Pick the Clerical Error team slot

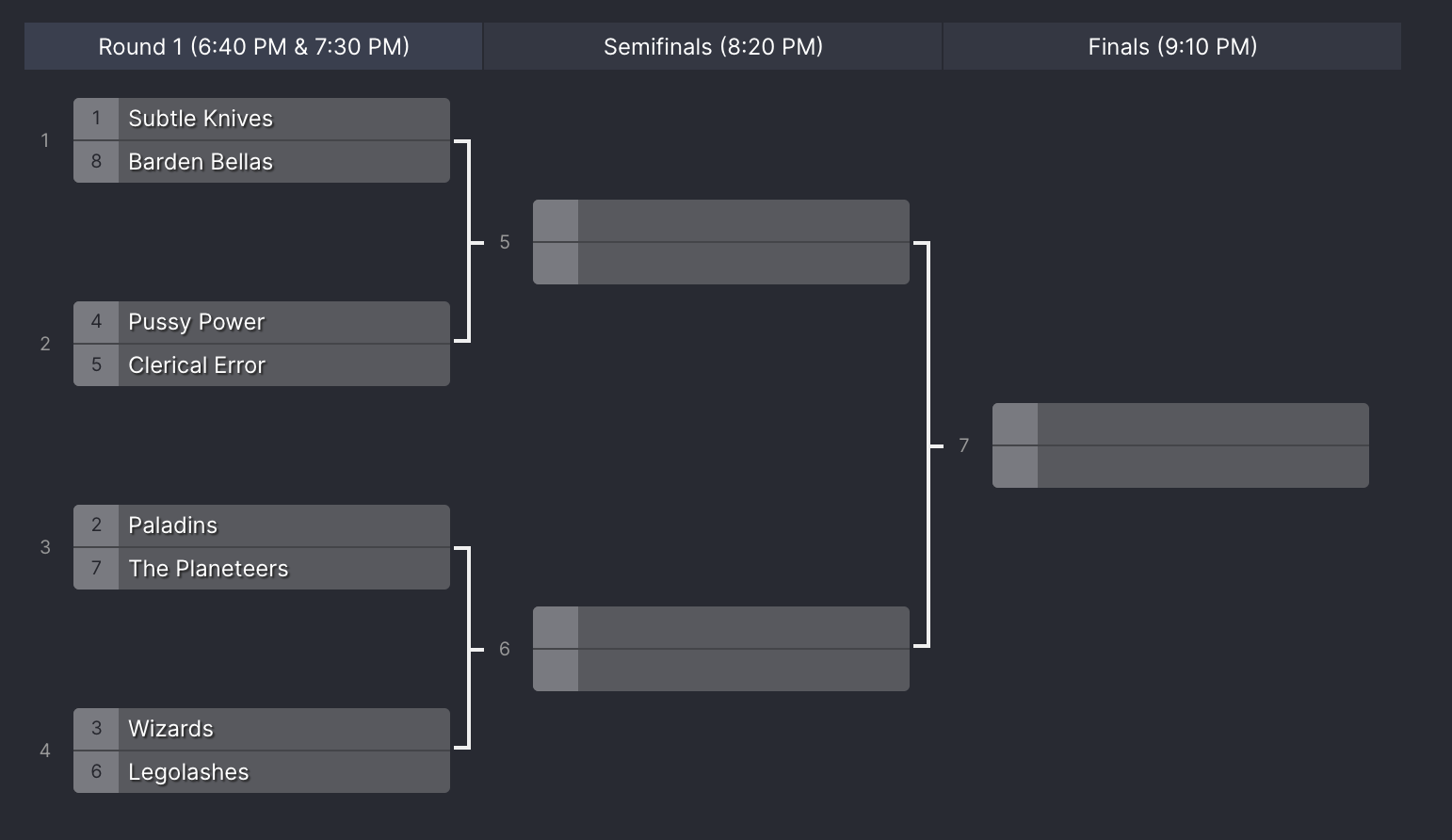coord(262,365)
